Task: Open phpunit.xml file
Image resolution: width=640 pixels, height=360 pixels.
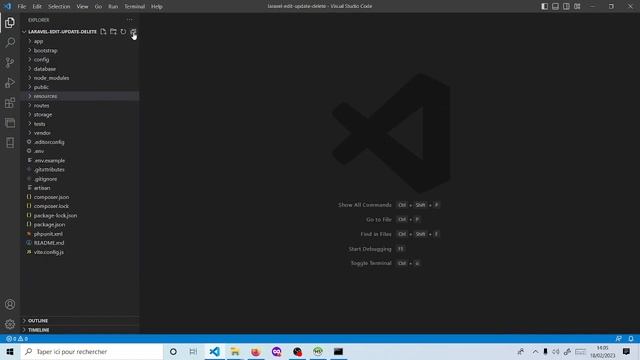Action: [x=80, y=234]
